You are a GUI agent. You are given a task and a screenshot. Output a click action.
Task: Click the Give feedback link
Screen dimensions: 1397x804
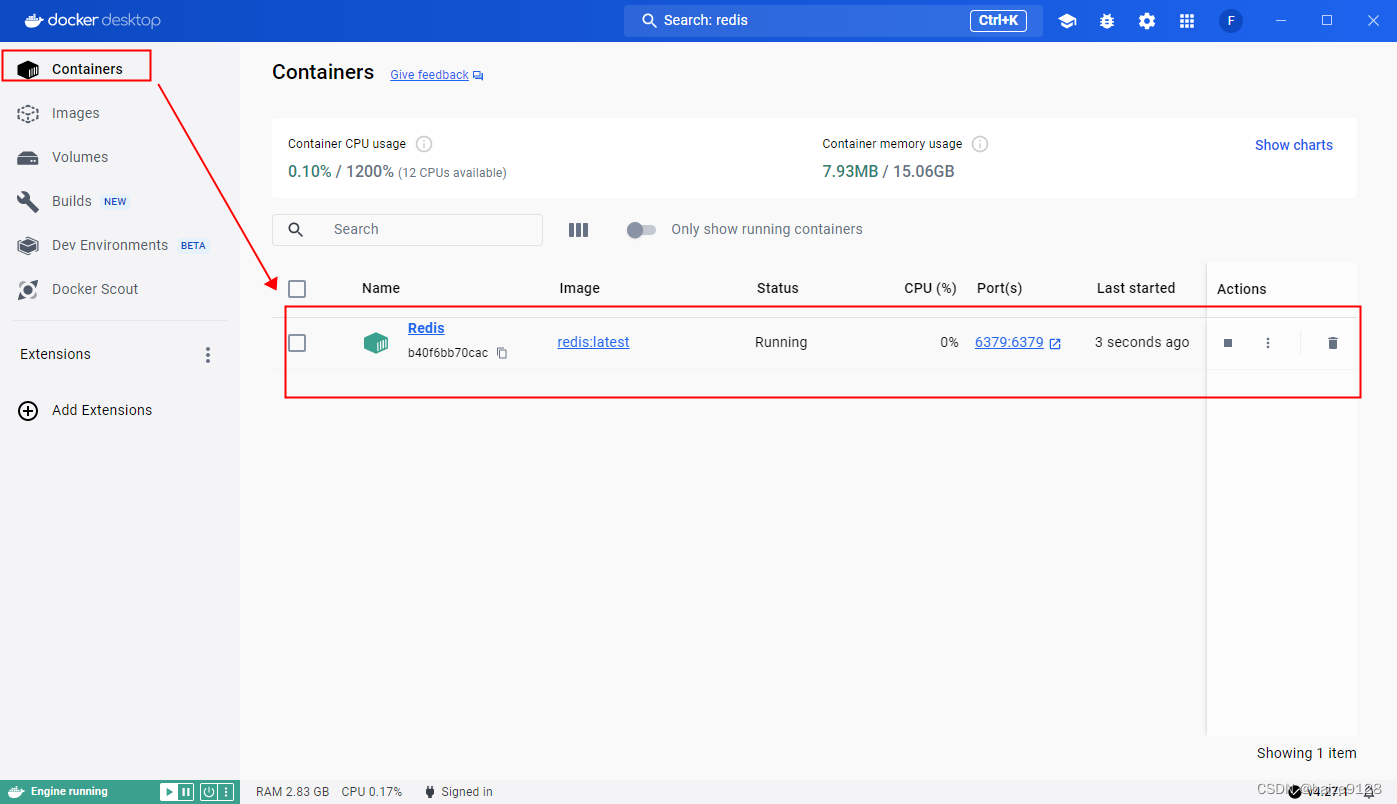point(429,75)
